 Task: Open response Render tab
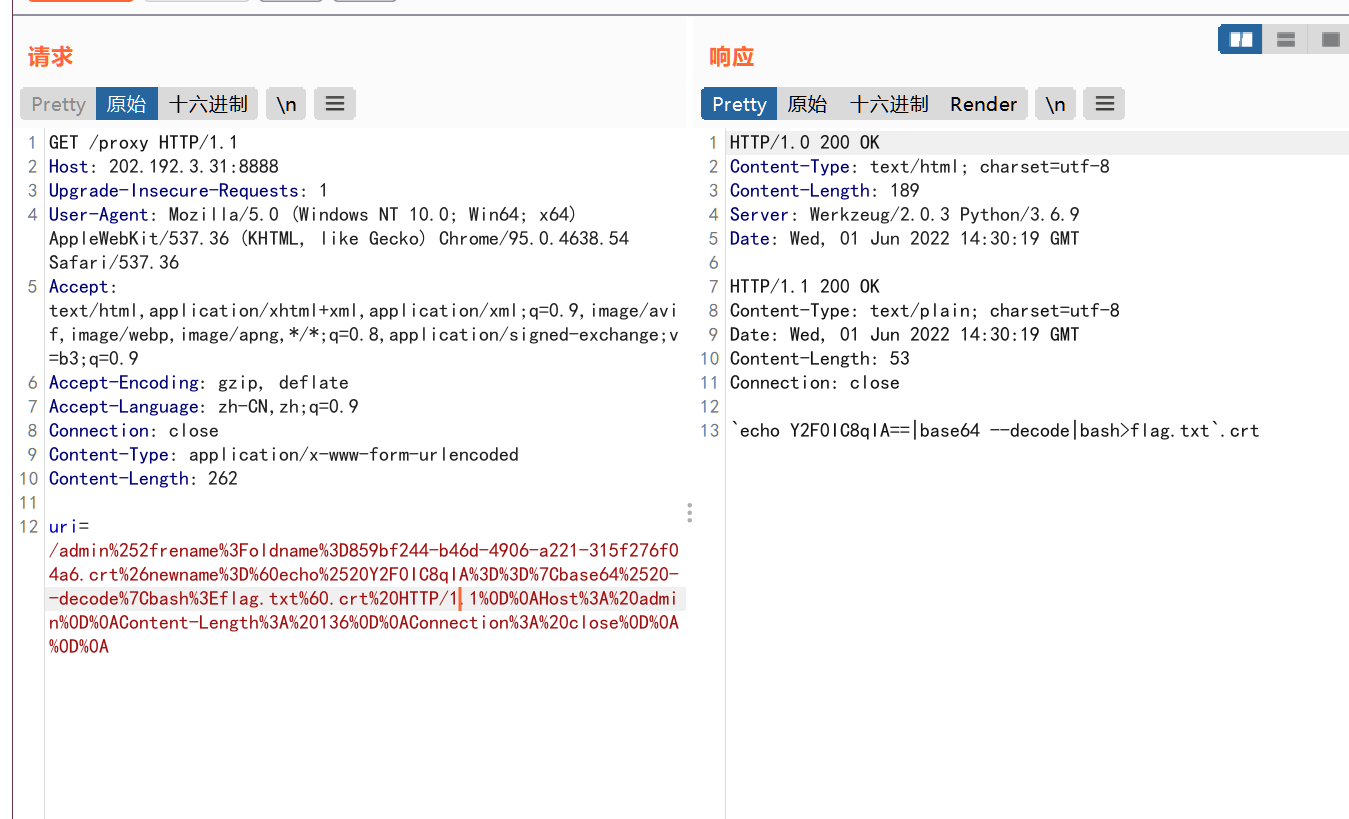coord(983,104)
